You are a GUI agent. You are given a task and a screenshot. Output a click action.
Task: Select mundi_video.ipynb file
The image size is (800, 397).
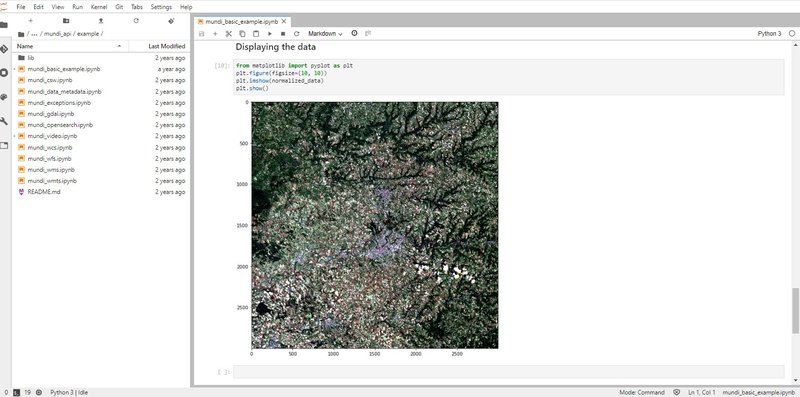coord(101,136)
